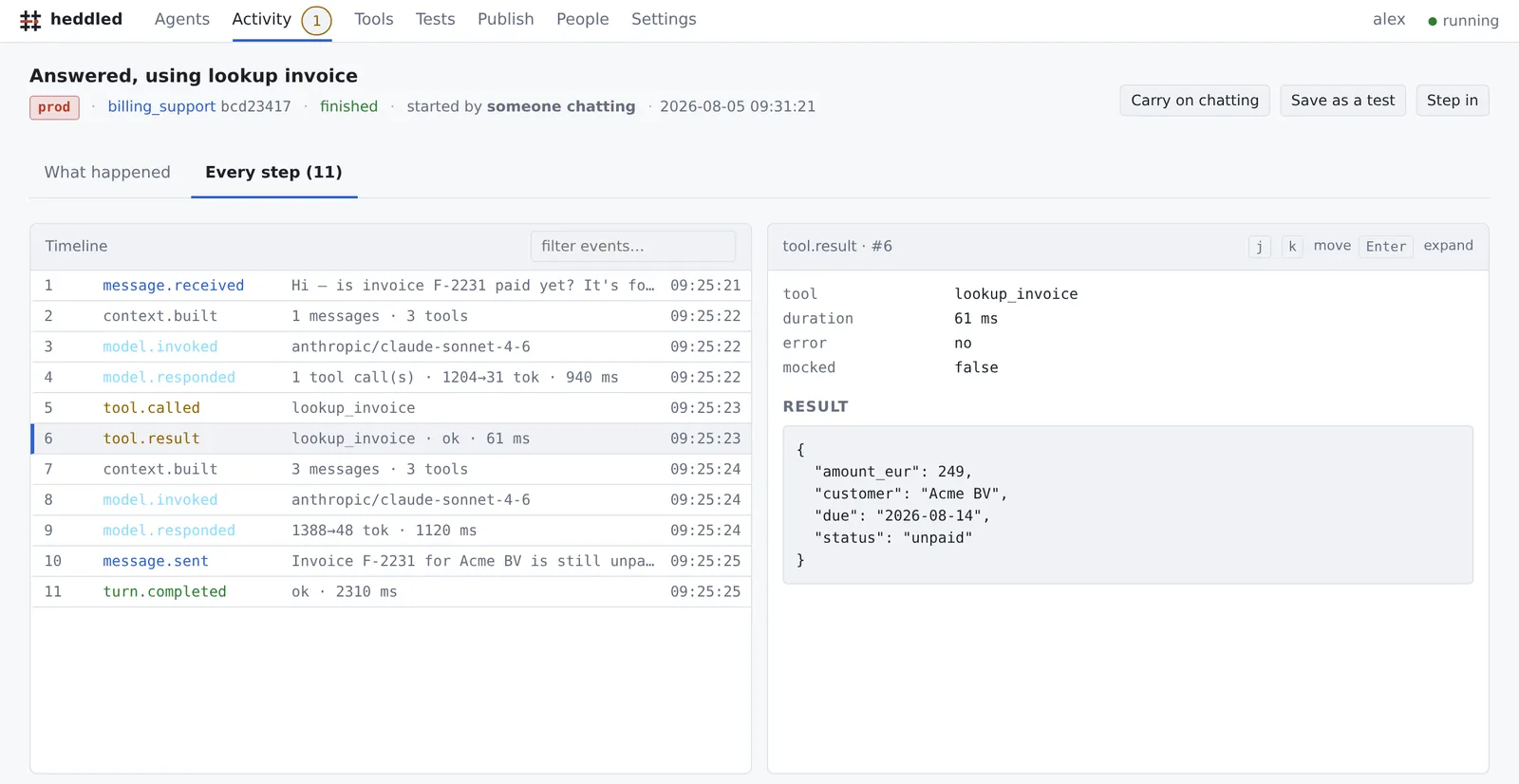This screenshot has height=784, width=1519.
Task: Click the timestamp 2026-08-05 09:31:21
Action: [738, 106]
